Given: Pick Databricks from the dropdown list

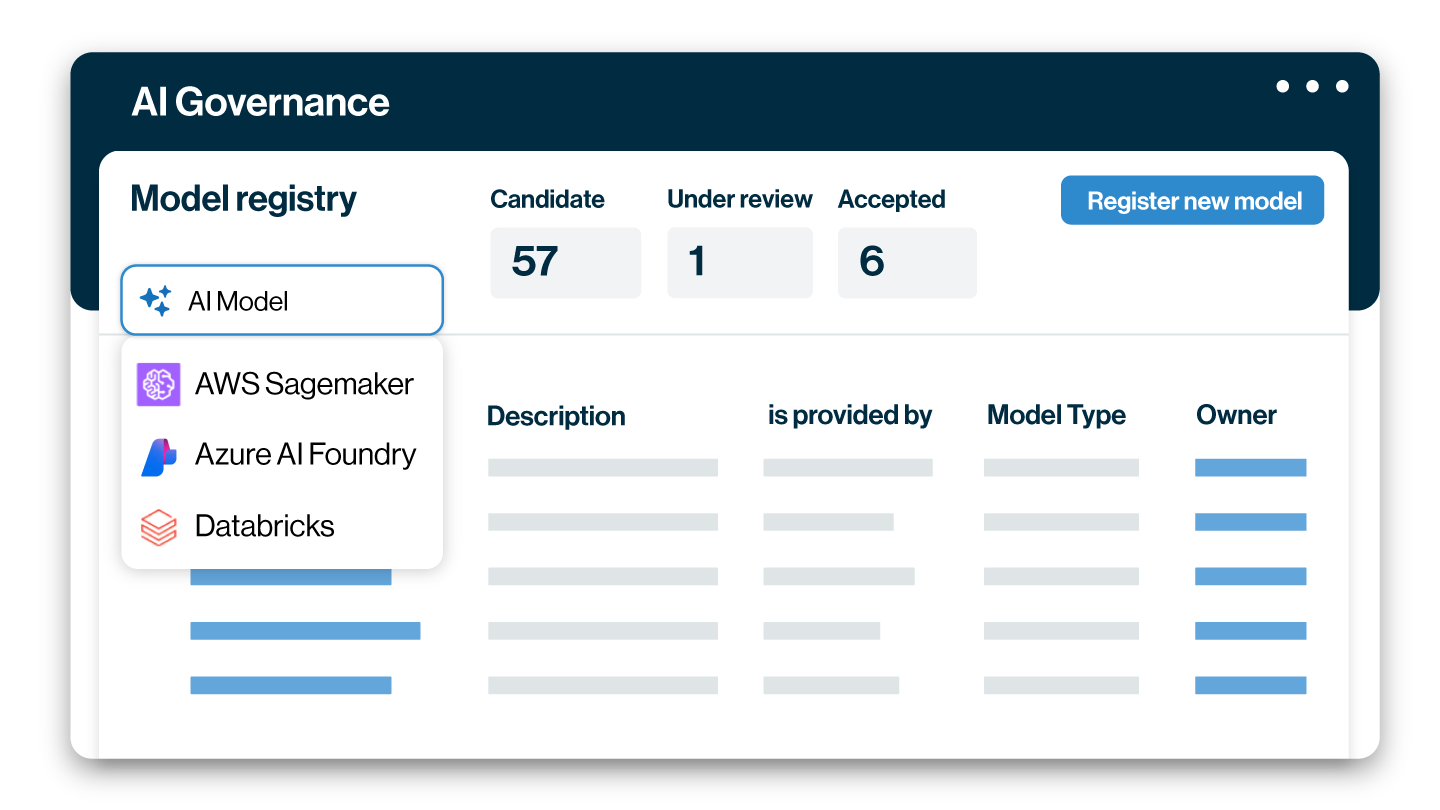Looking at the screenshot, I should pyautogui.click(x=264, y=526).
